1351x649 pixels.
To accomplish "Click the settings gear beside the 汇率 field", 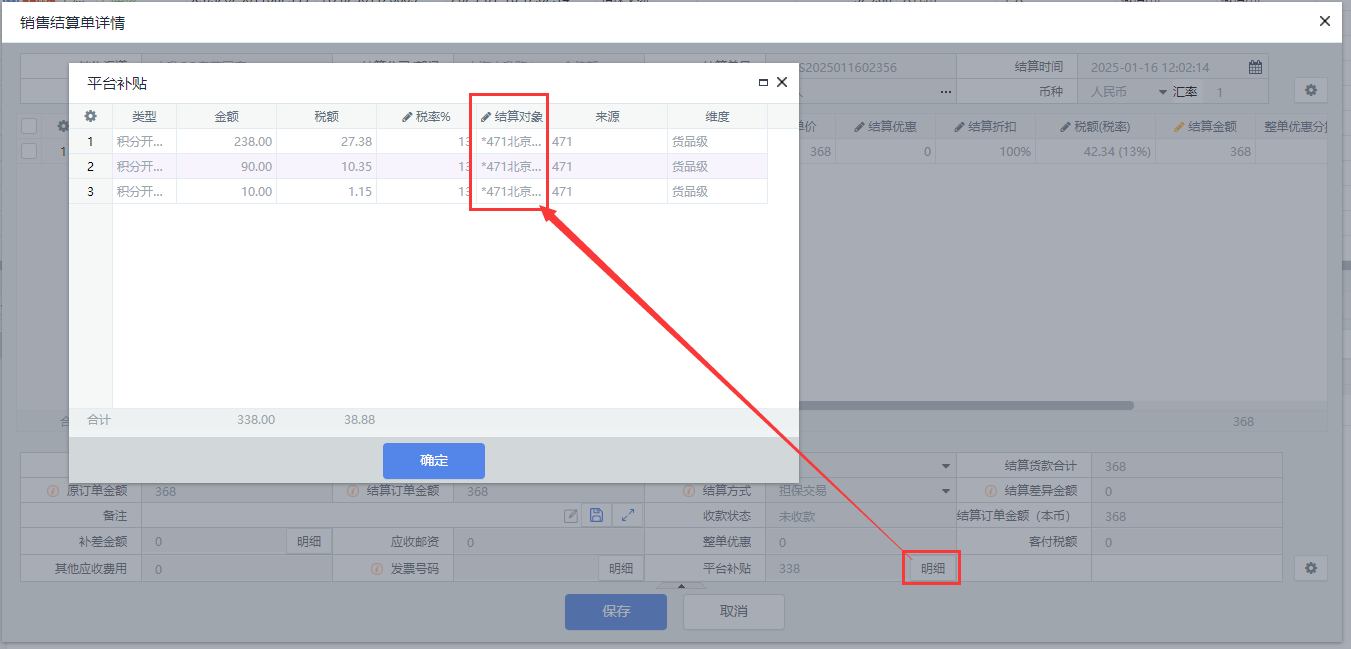I will 1310,91.
